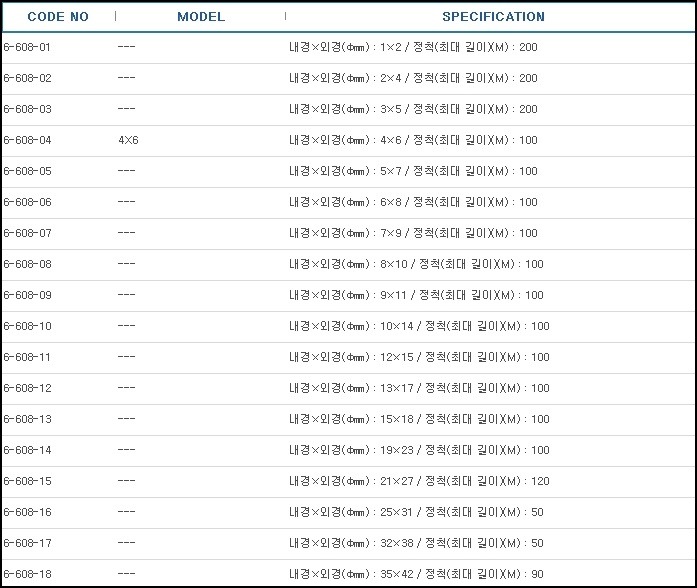Click the 4X6 model entry

pyautogui.click(x=128, y=140)
